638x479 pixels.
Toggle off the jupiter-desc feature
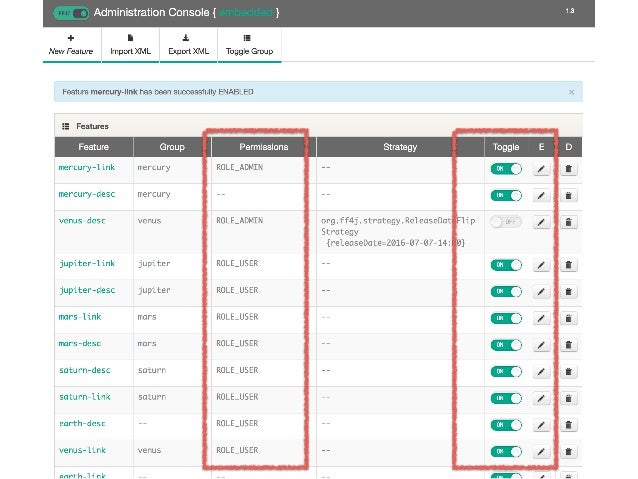pyautogui.click(x=506, y=291)
